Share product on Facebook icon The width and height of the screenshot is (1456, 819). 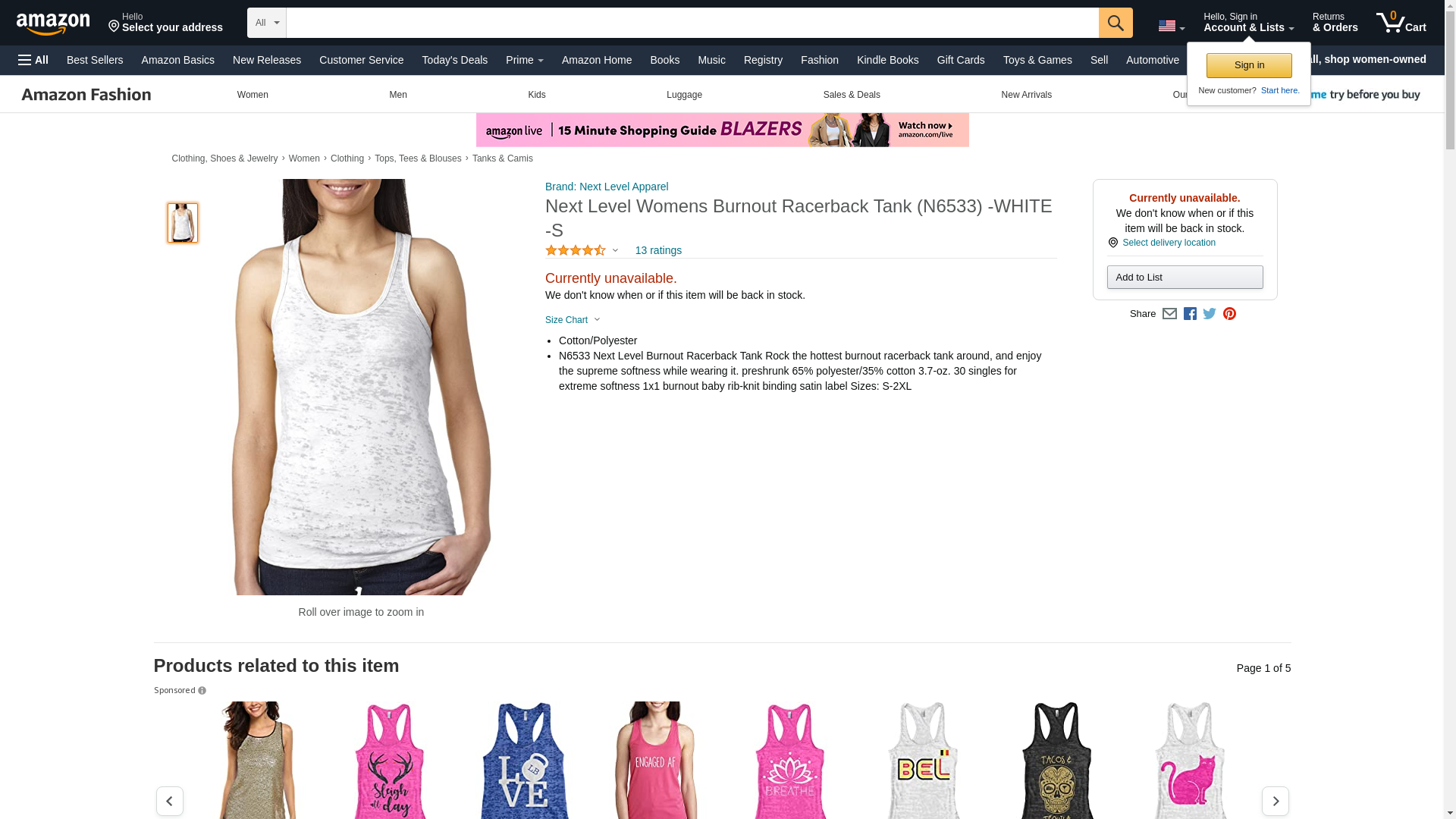(x=1190, y=314)
